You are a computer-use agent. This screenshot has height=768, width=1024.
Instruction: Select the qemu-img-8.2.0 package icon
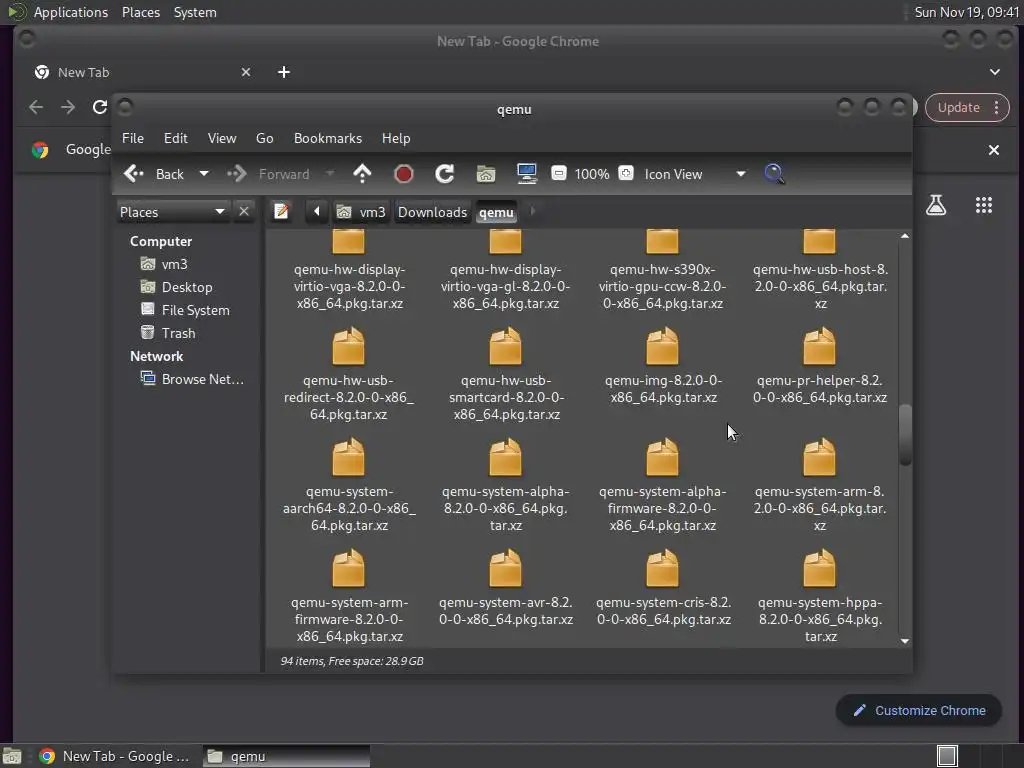[662, 346]
